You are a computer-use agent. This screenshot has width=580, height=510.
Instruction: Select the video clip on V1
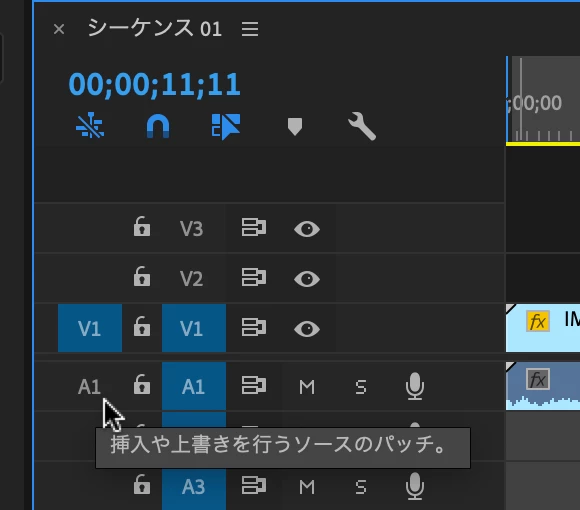543,328
